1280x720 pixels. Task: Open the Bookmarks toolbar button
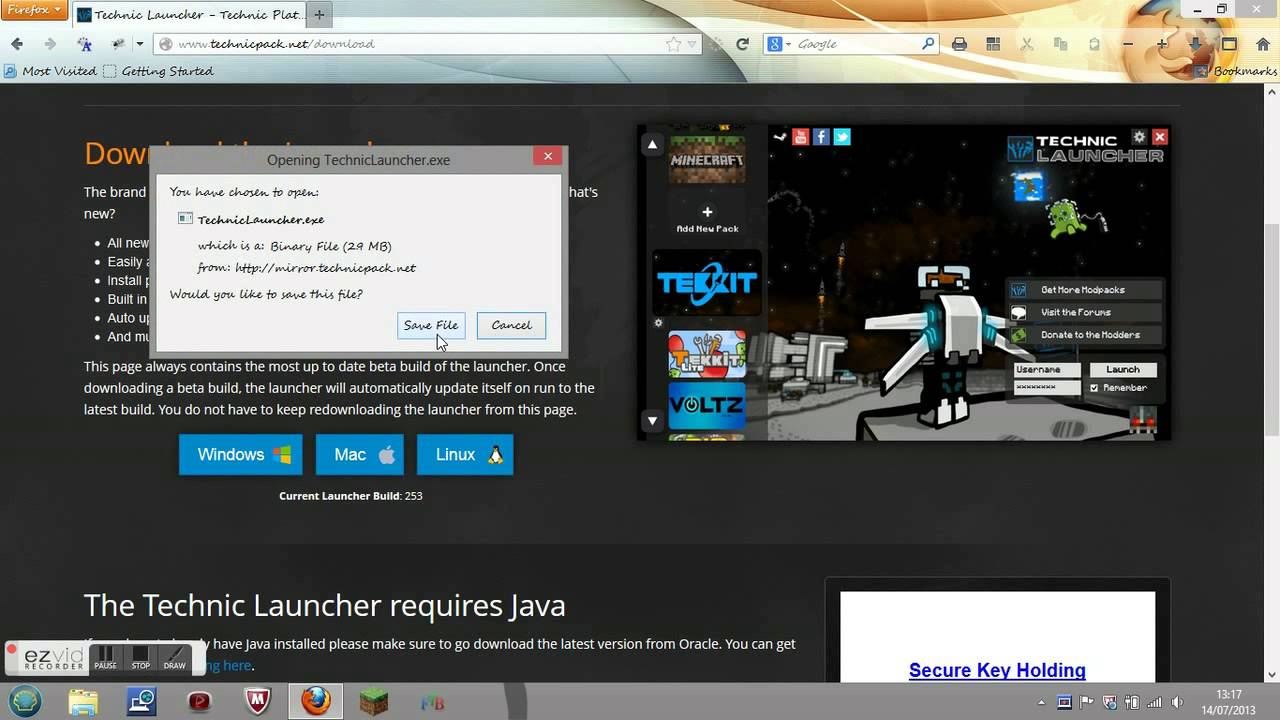point(1237,71)
